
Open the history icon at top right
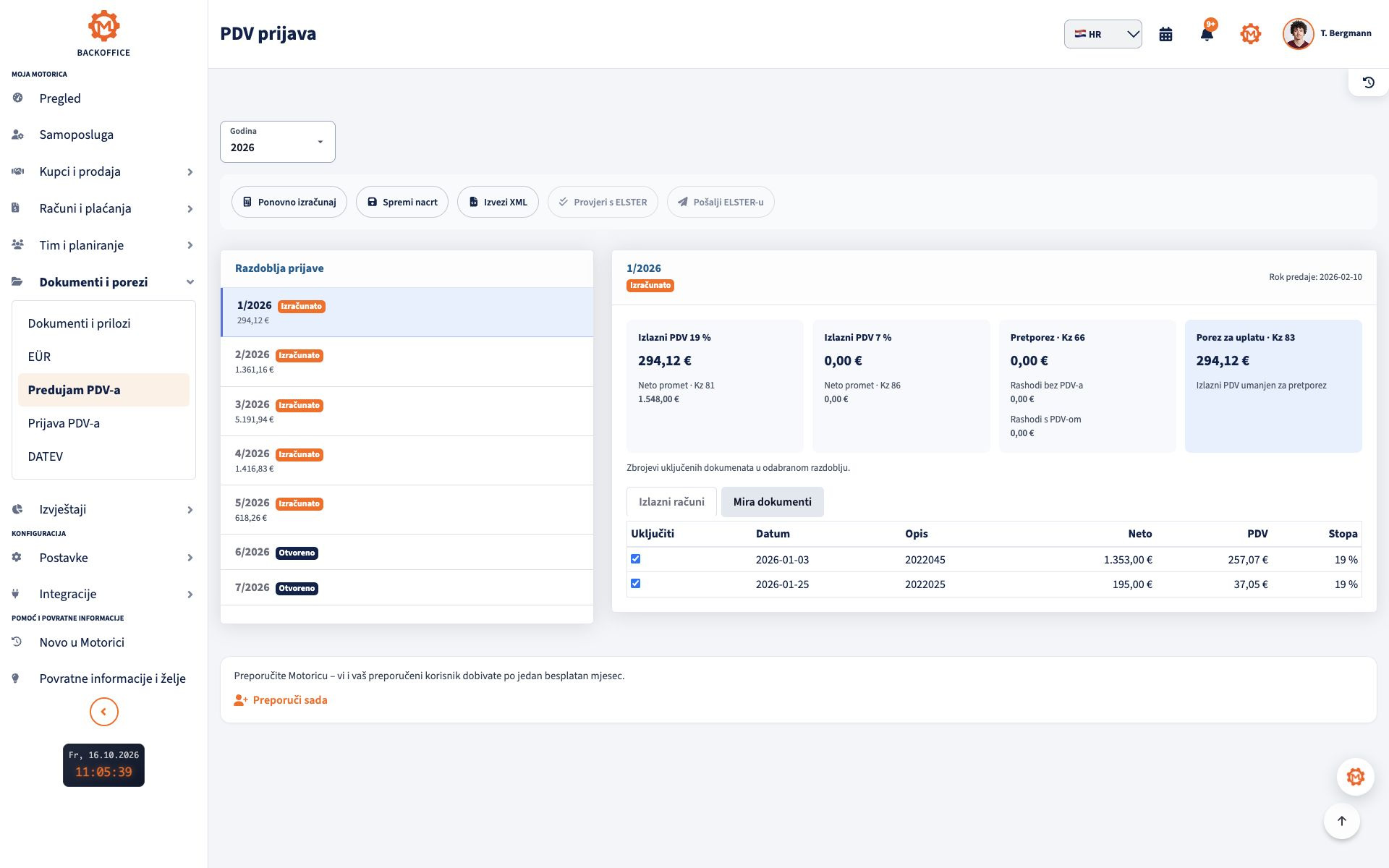[1368, 82]
